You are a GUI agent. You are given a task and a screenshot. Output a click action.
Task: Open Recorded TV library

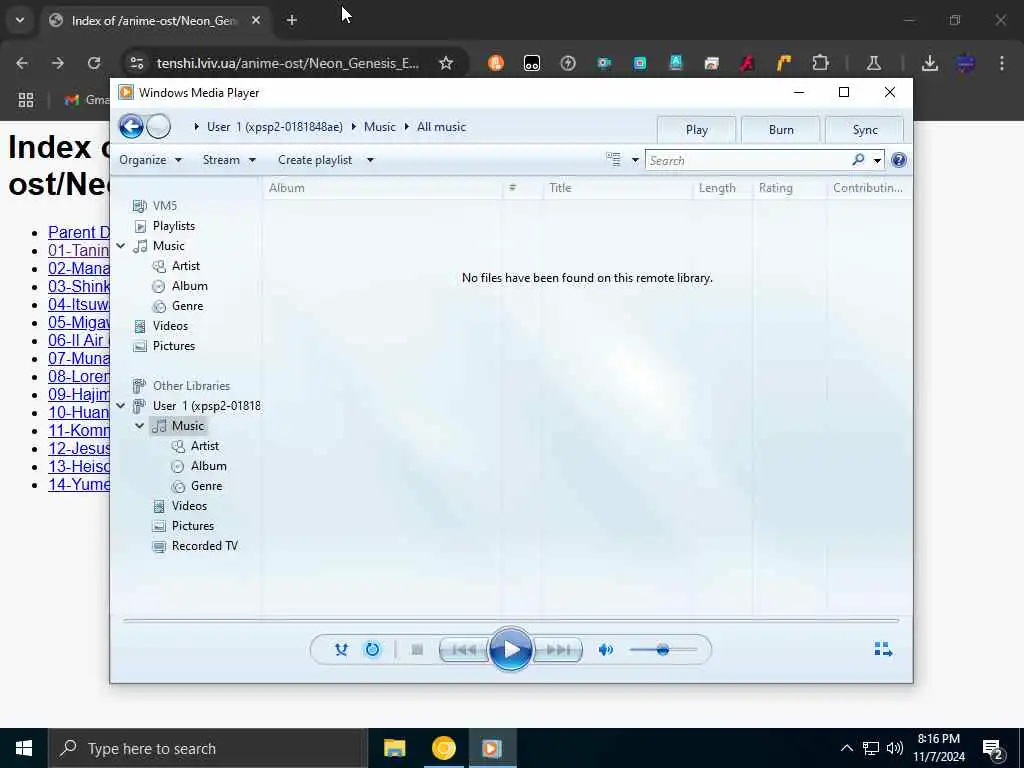tap(204, 546)
